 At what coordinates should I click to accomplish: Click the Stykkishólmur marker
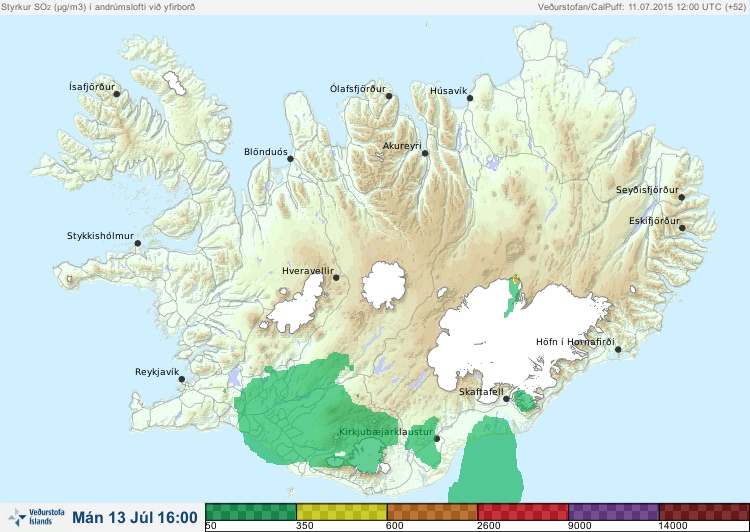138,244
